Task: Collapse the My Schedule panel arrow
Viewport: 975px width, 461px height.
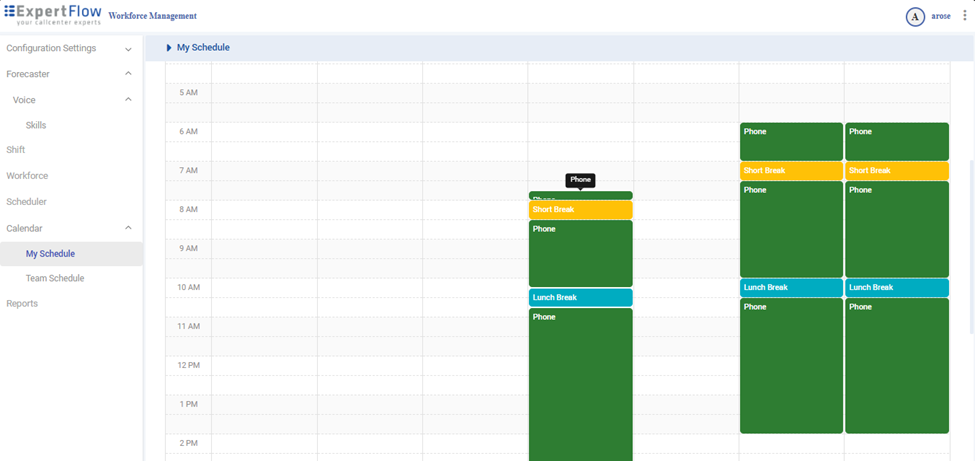Action: point(169,48)
